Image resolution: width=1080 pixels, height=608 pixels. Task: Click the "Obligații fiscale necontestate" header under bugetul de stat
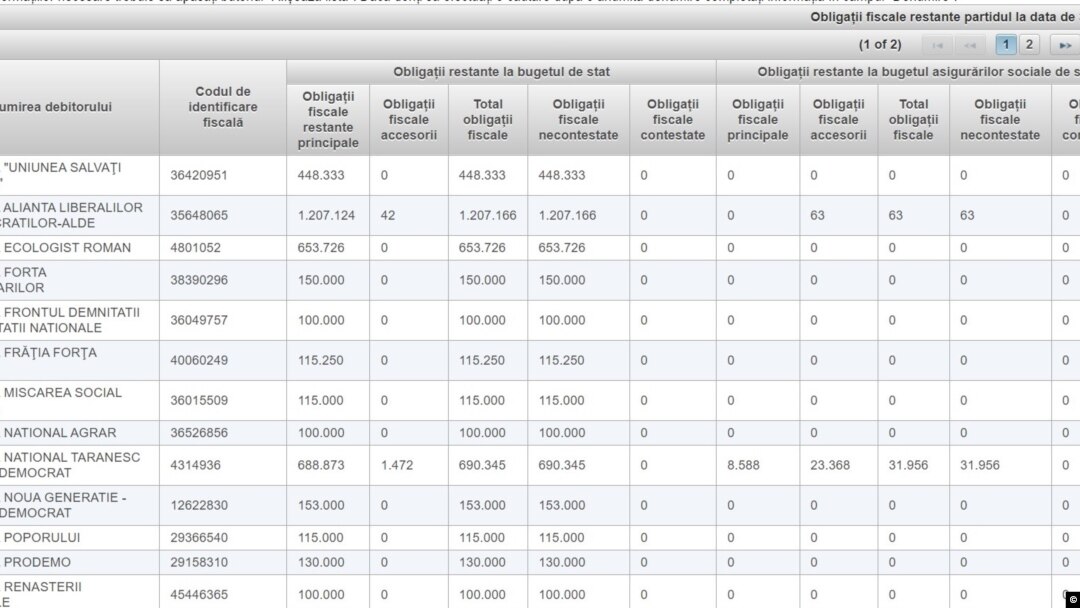[x=578, y=120]
